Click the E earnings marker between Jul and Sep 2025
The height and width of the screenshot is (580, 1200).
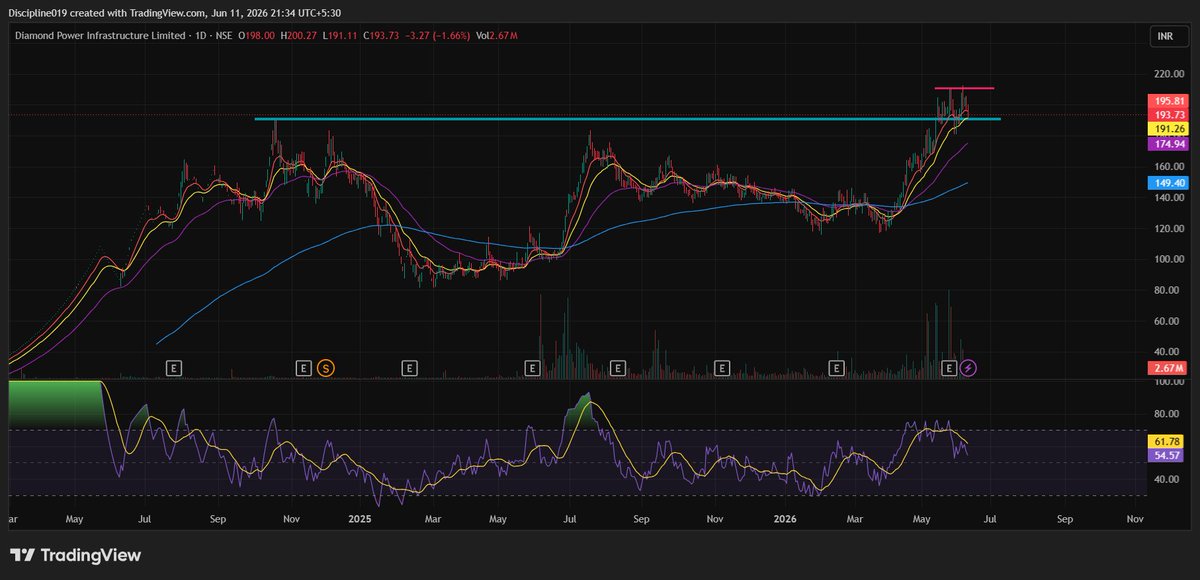tap(618, 369)
